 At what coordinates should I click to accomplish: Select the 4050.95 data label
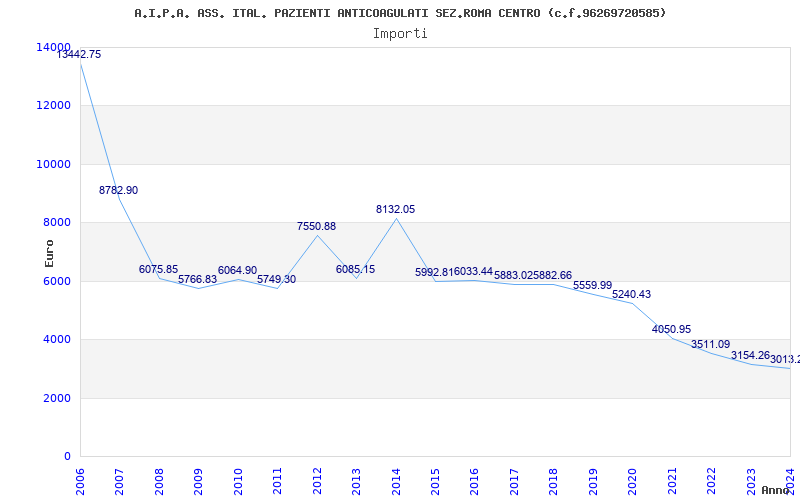click(x=671, y=330)
